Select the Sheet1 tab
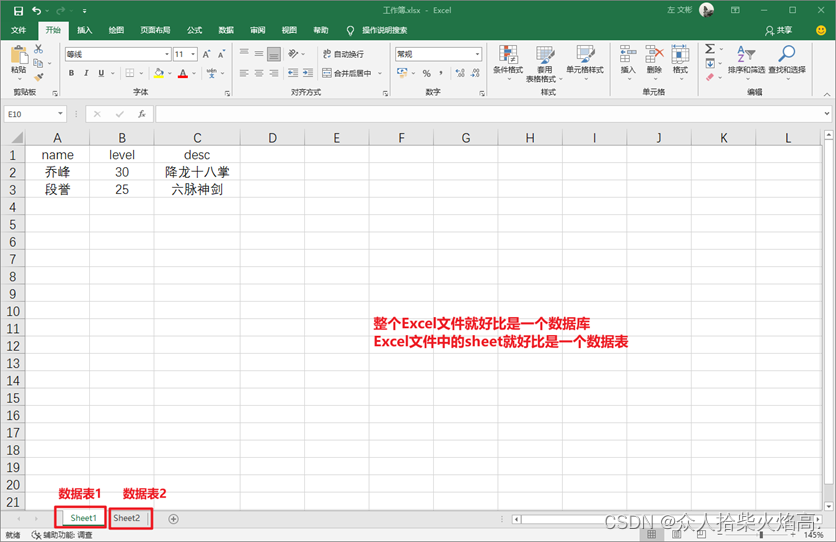The height and width of the screenshot is (542, 836). click(x=83, y=518)
